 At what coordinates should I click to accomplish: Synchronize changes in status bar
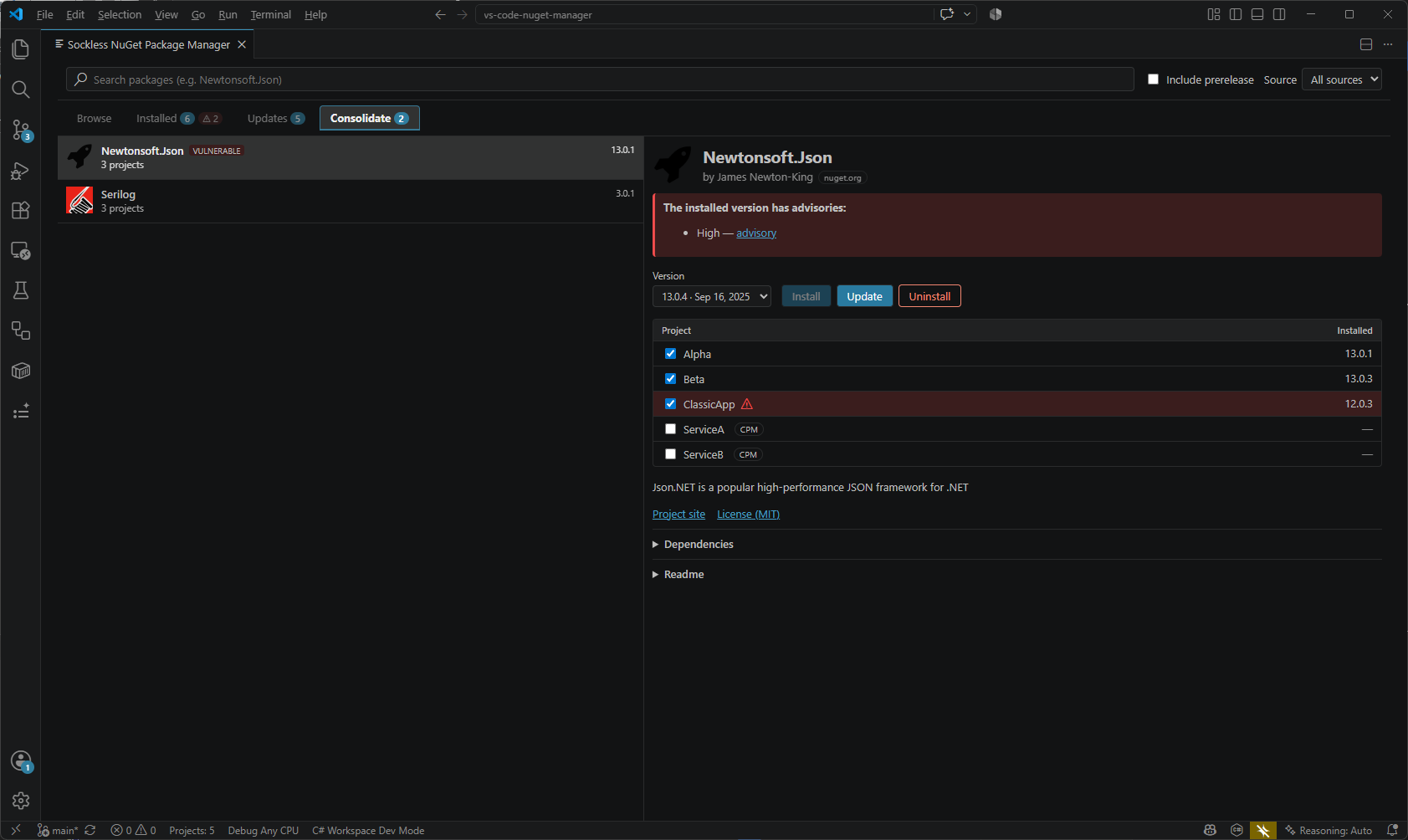pos(90,831)
